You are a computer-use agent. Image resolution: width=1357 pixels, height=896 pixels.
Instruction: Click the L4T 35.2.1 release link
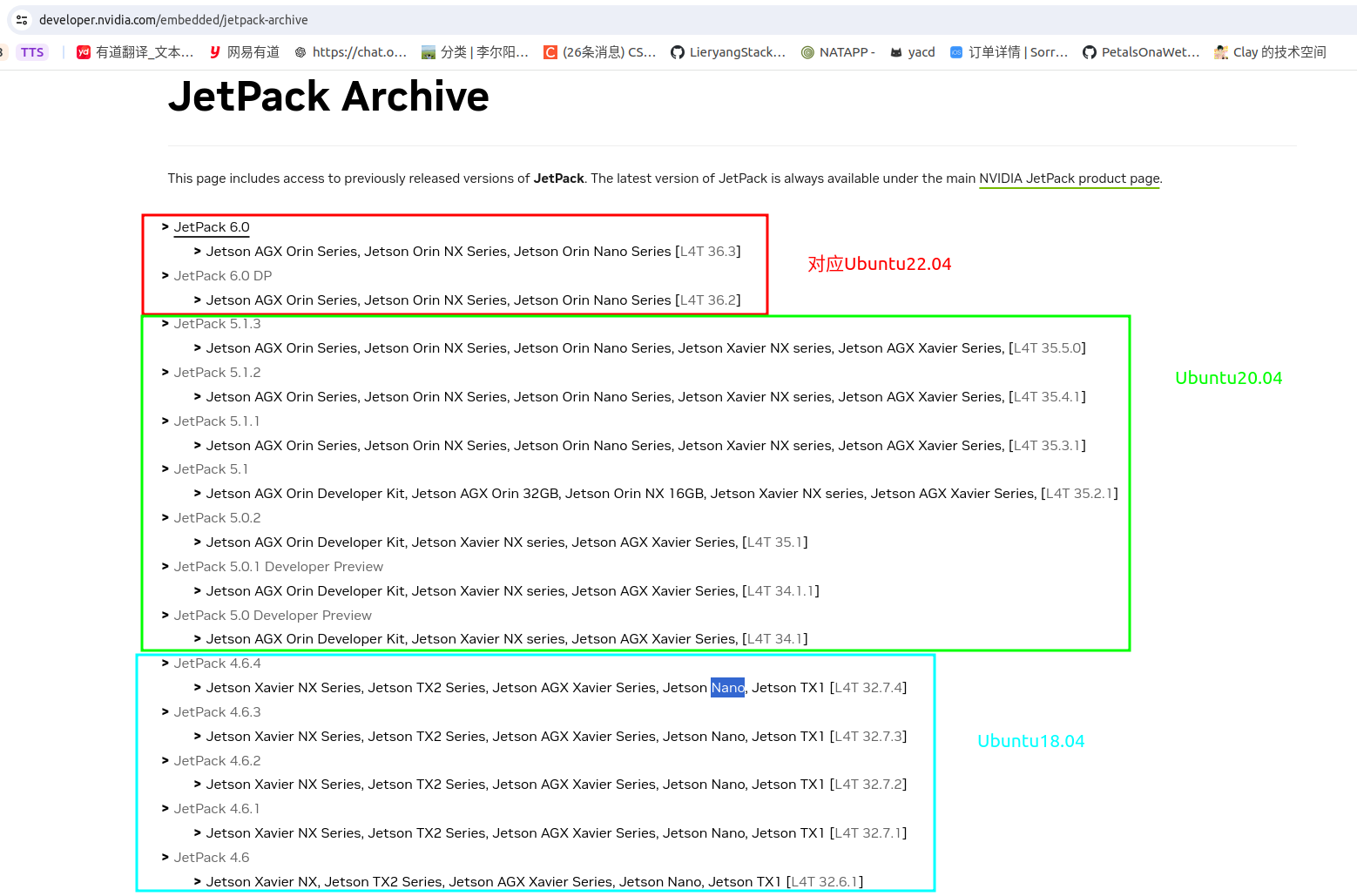1079,494
